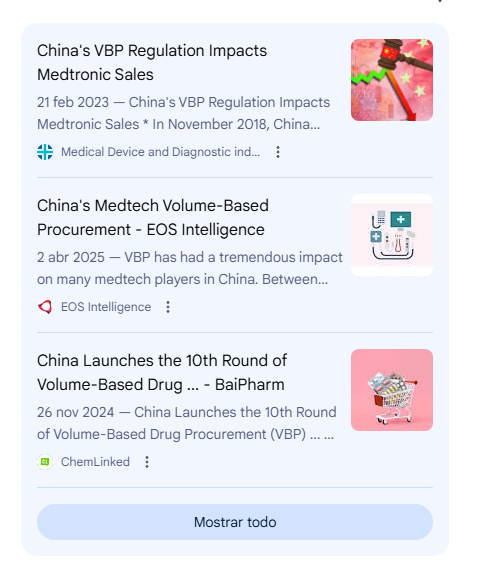The image size is (479, 587).
Task: Open "China's VBP Regulation Impacts Medtronic Sales" title
Action: [x=152, y=63]
